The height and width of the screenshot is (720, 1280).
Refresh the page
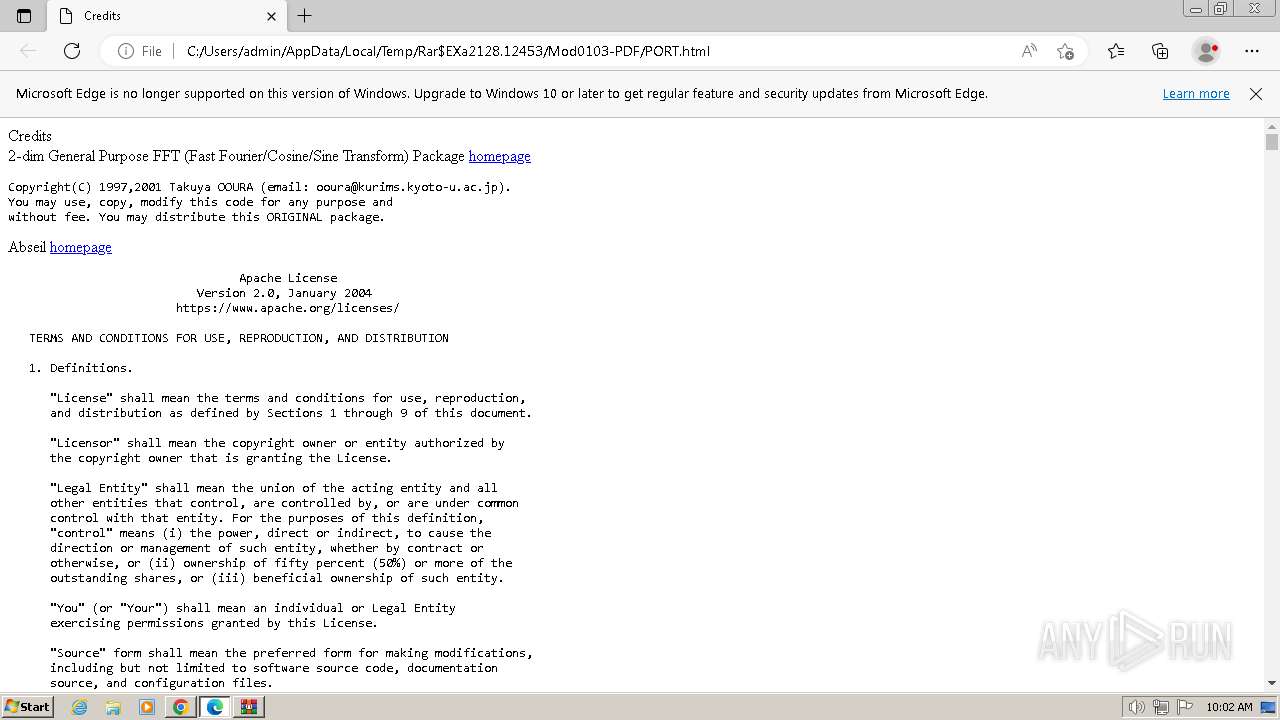tap(72, 51)
